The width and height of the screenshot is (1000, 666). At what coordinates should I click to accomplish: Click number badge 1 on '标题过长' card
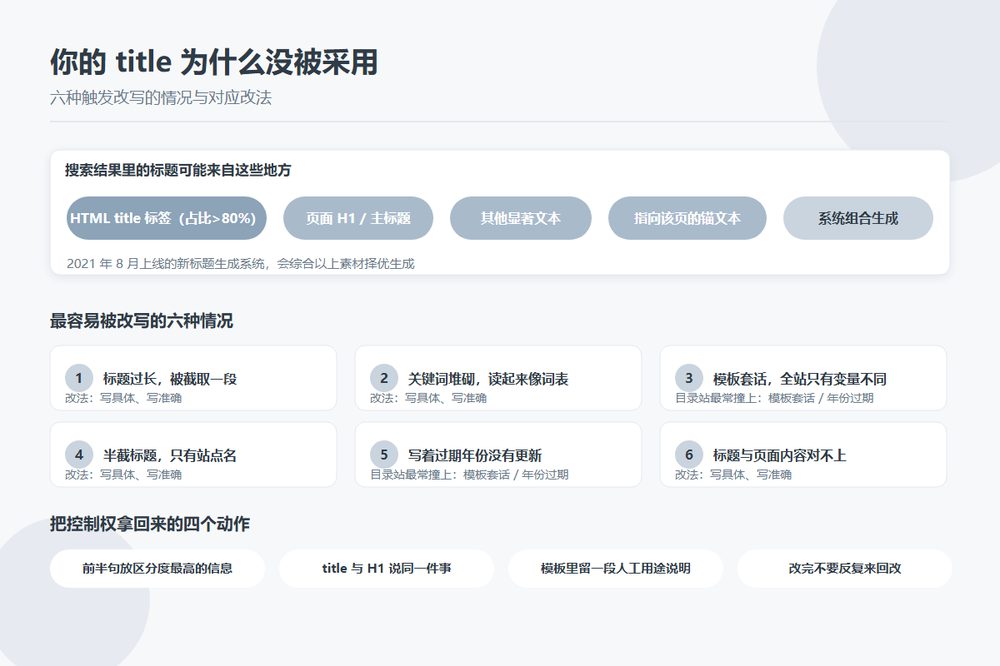click(79, 378)
